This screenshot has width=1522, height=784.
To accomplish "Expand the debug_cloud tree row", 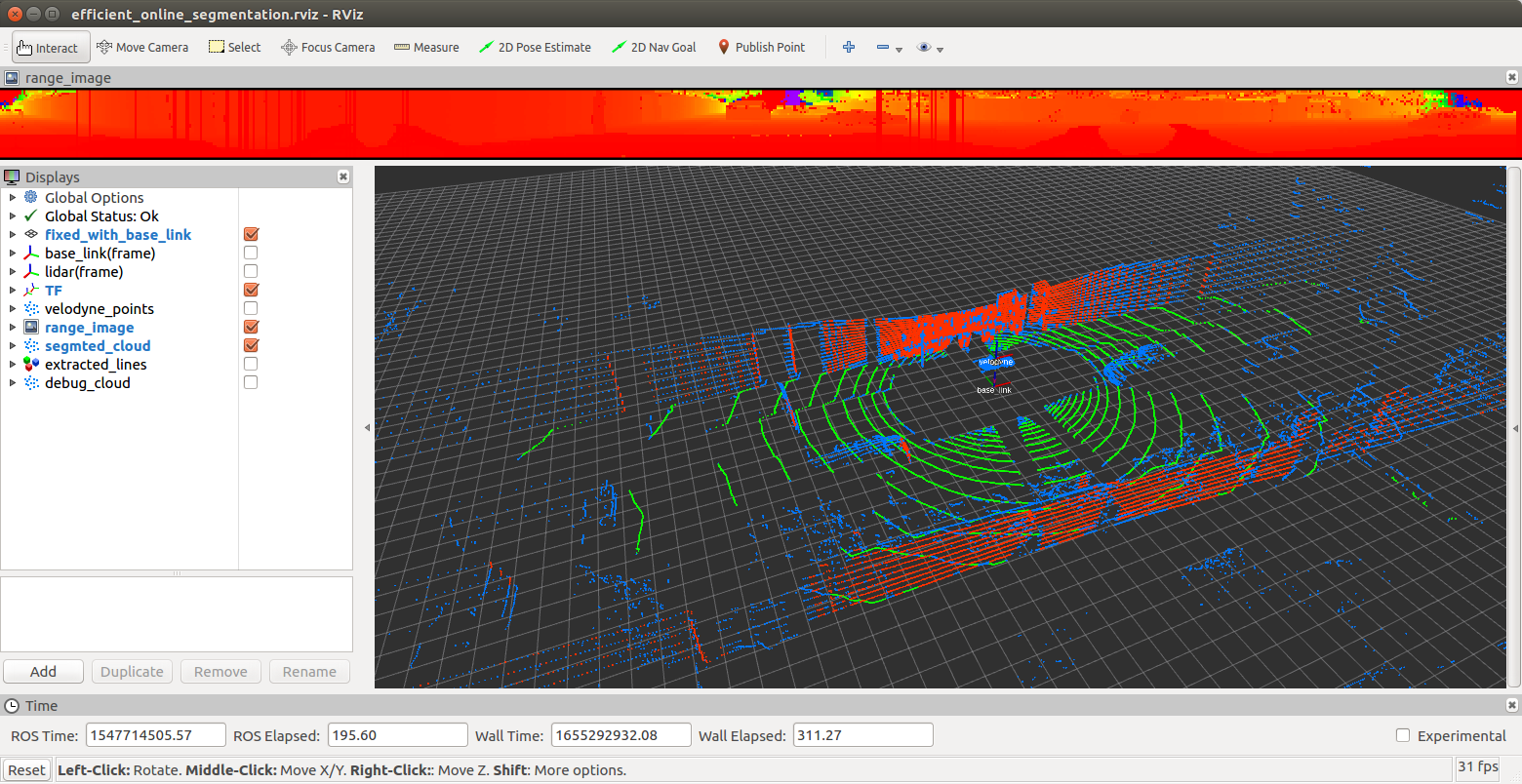I will [13, 382].
